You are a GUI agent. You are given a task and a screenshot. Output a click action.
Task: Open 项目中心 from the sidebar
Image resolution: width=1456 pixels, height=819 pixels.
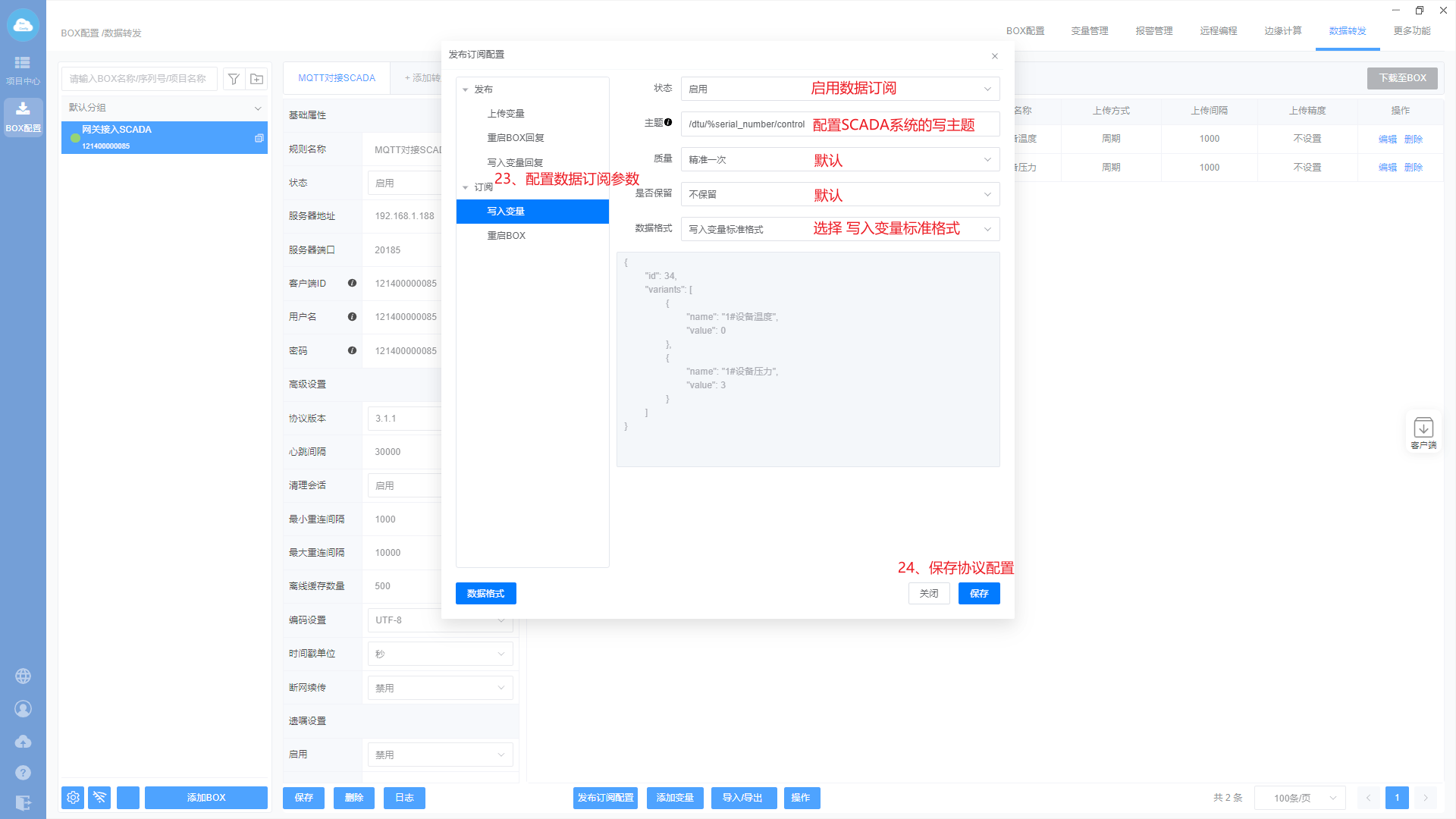click(23, 69)
